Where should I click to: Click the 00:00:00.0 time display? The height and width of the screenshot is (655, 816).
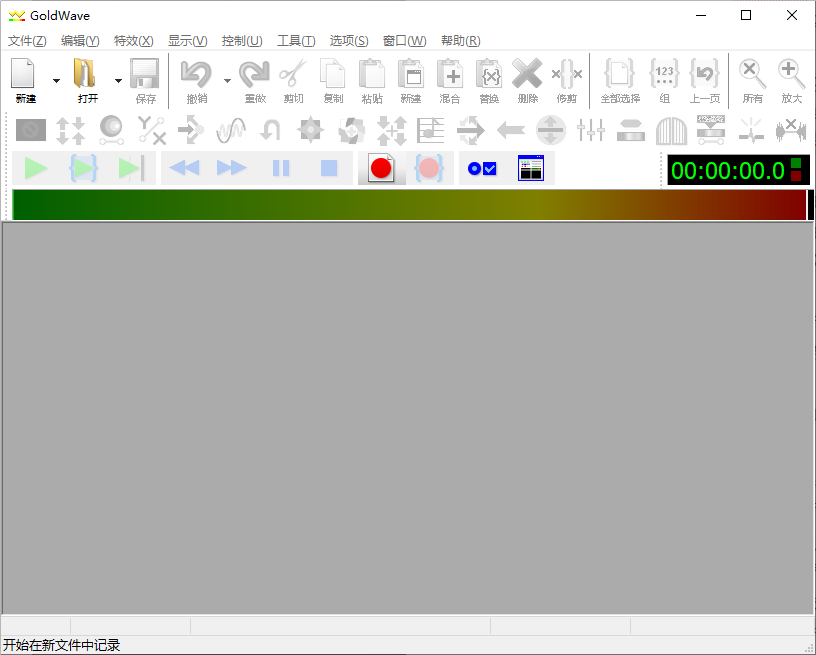tap(727, 170)
